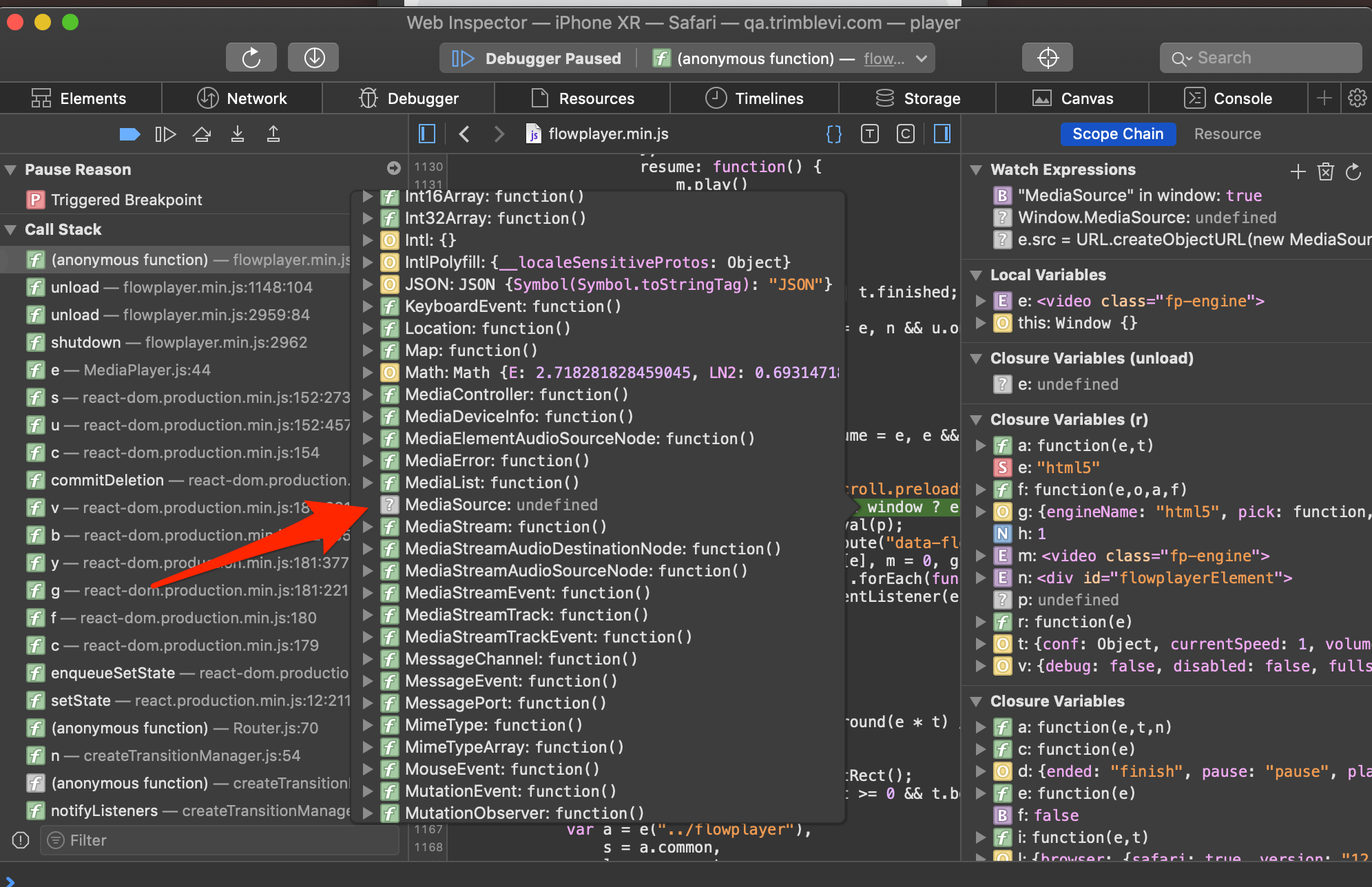
Task: Click the element selection crosshair icon
Action: (x=1047, y=57)
